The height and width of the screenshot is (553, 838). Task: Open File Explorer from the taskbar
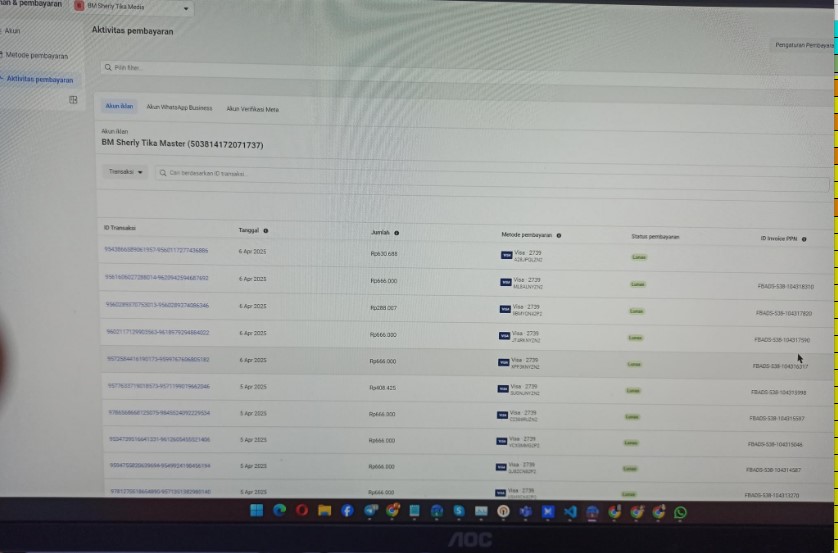pyautogui.click(x=323, y=511)
